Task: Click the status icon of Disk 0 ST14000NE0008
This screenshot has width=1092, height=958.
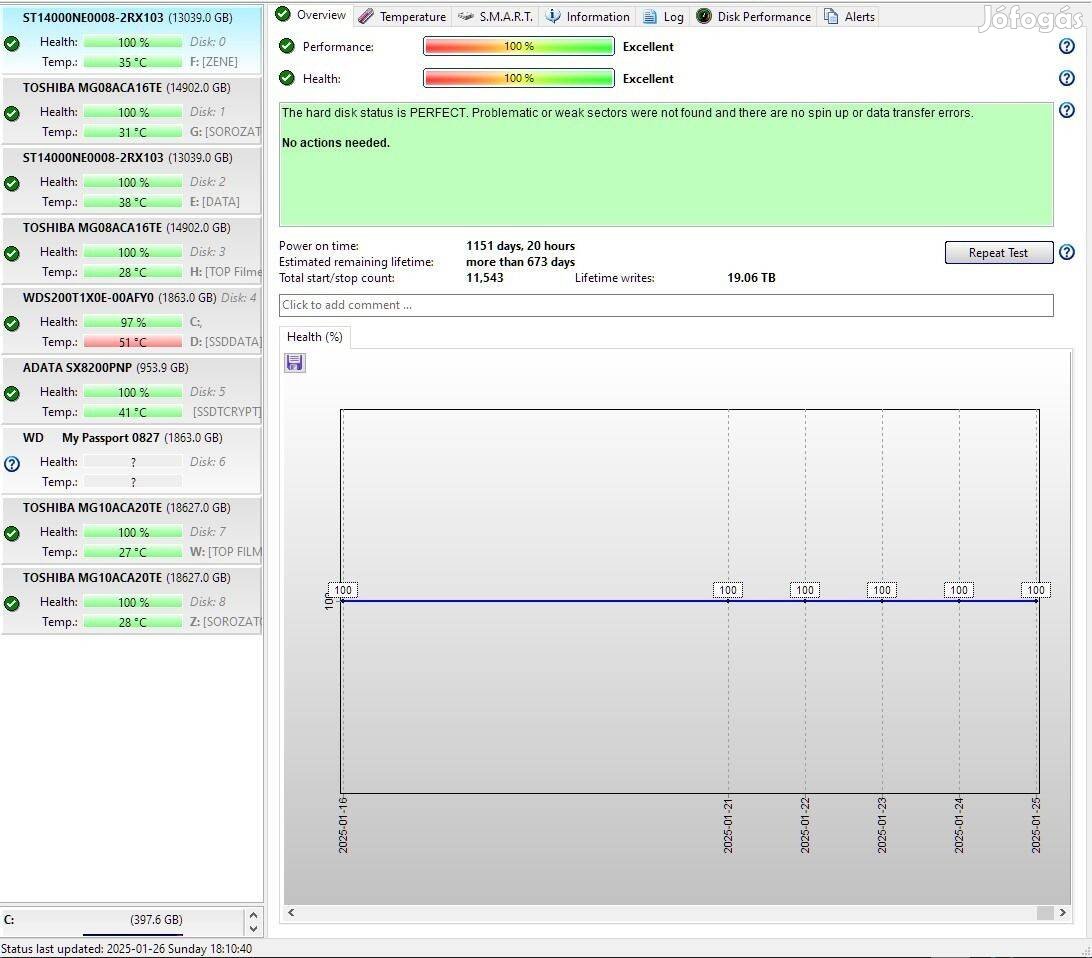Action: [12, 44]
